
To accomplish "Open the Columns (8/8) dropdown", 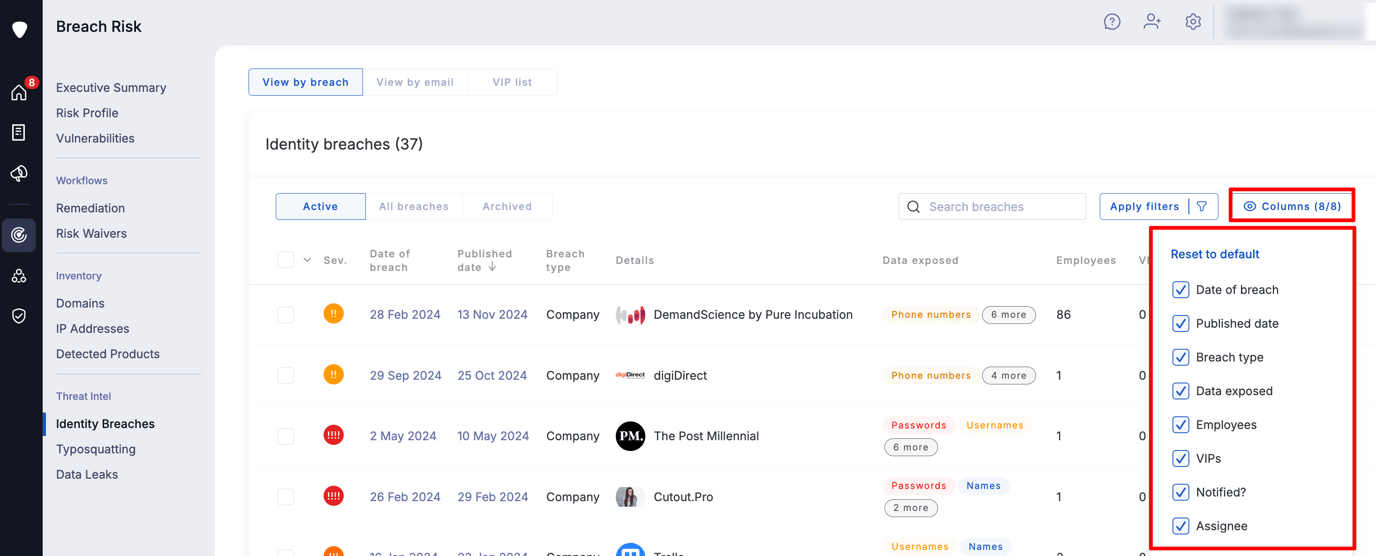I will (1292, 206).
